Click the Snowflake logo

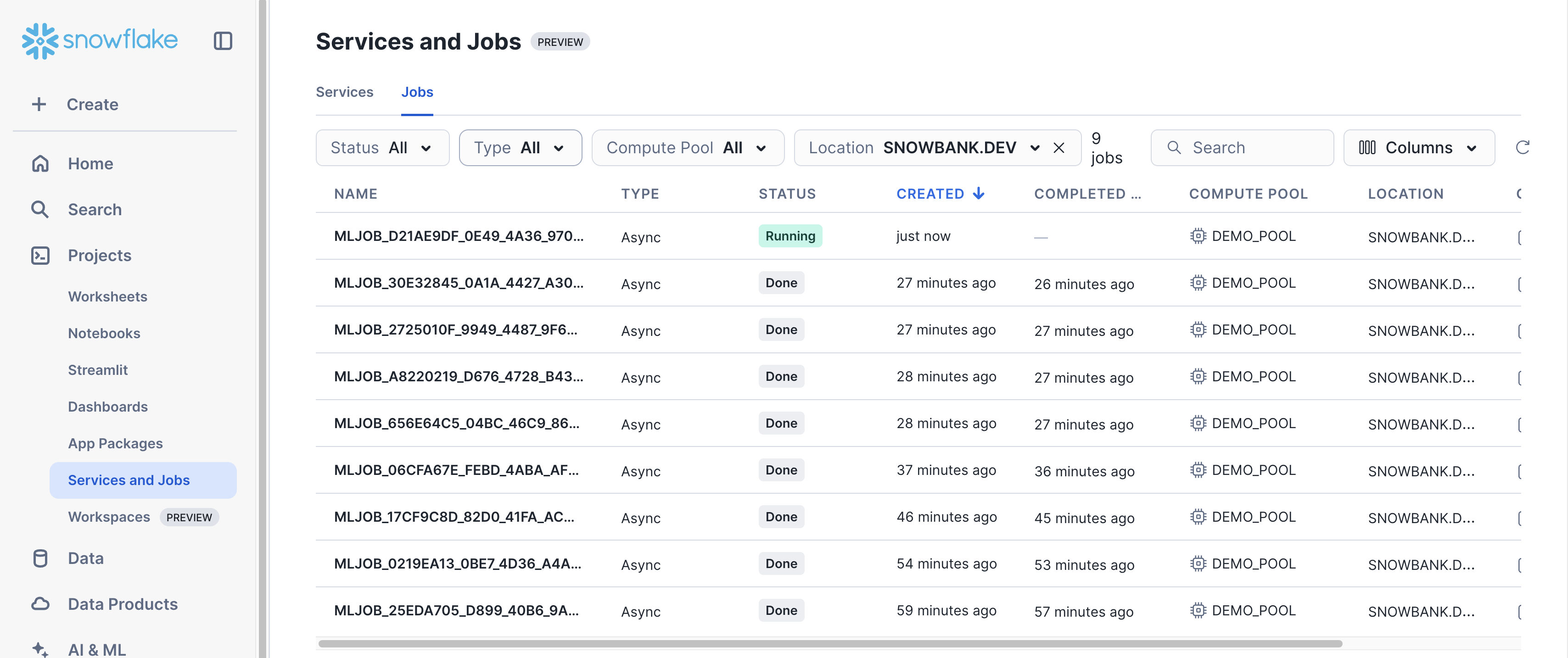100,41
